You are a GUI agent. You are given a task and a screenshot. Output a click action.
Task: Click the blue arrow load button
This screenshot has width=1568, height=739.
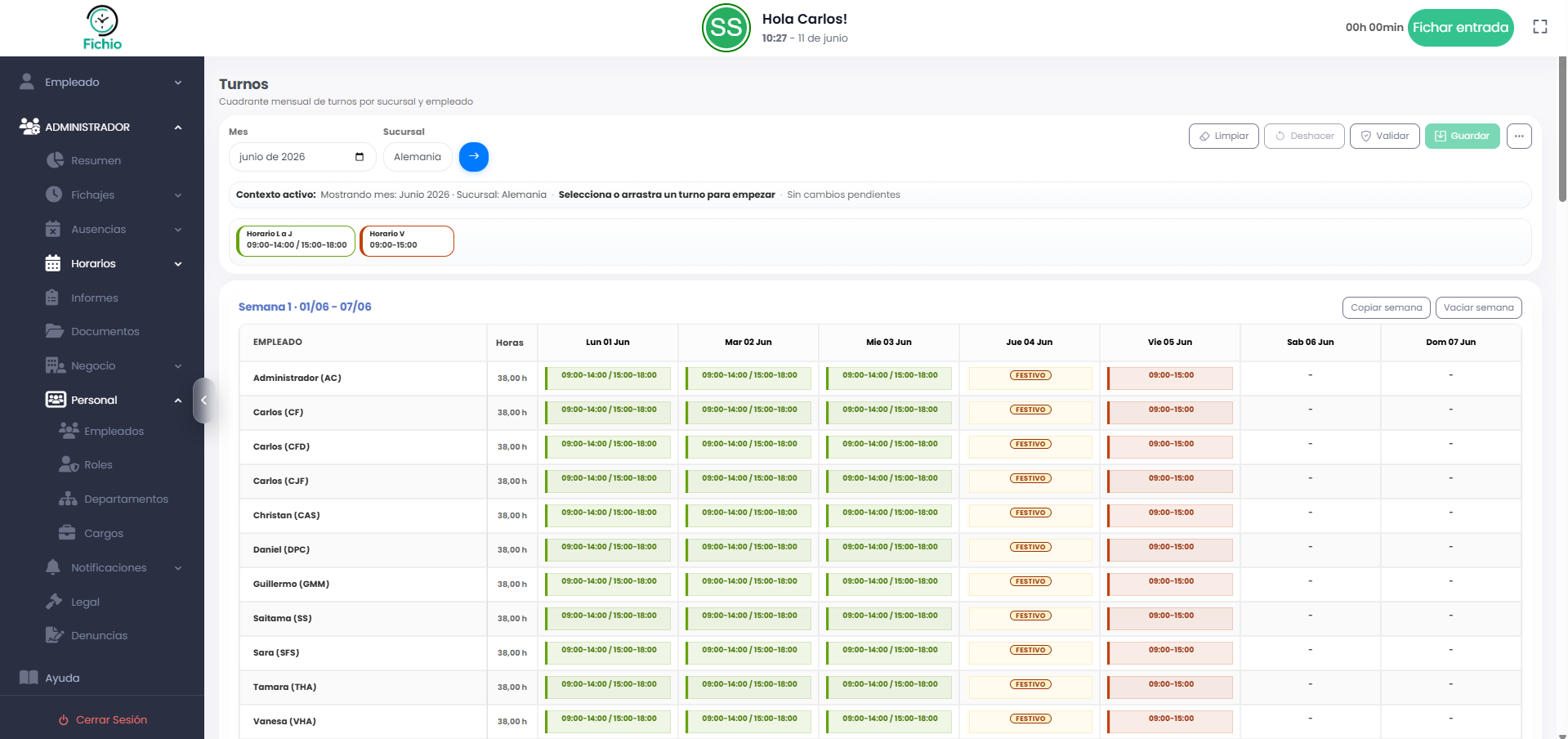coord(474,156)
